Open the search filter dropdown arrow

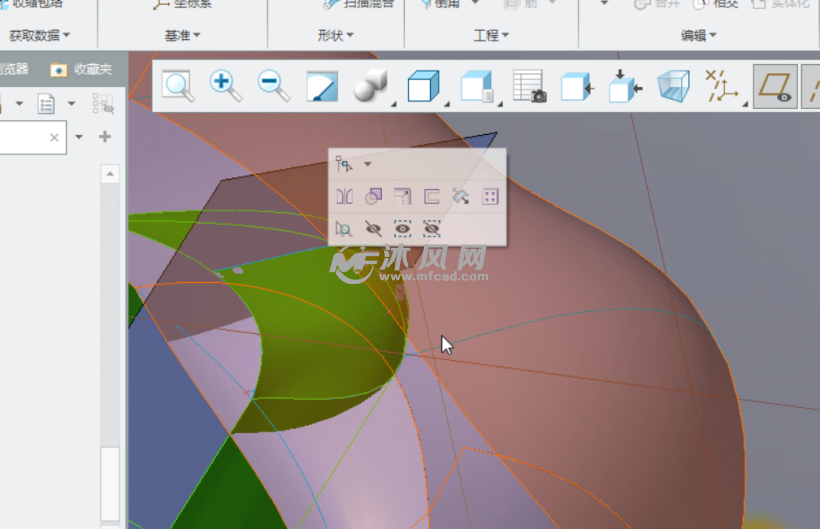point(79,137)
